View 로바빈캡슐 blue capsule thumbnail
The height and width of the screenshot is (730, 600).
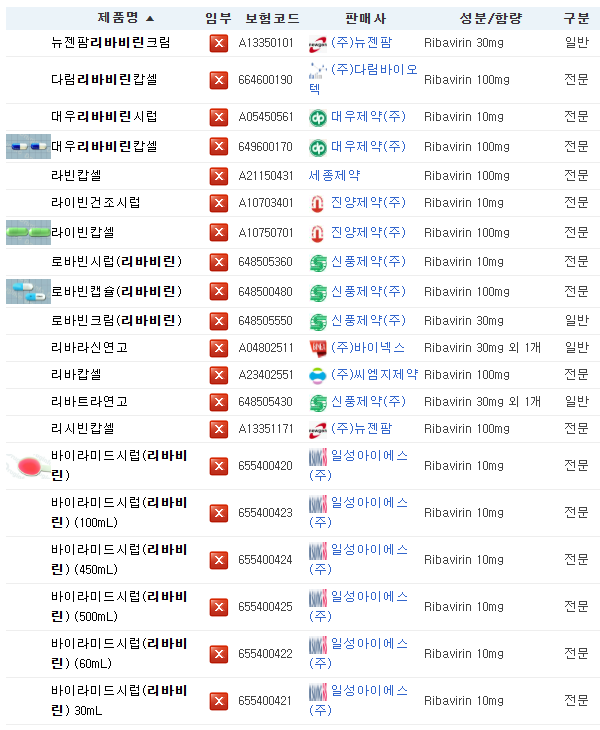(x=28, y=291)
